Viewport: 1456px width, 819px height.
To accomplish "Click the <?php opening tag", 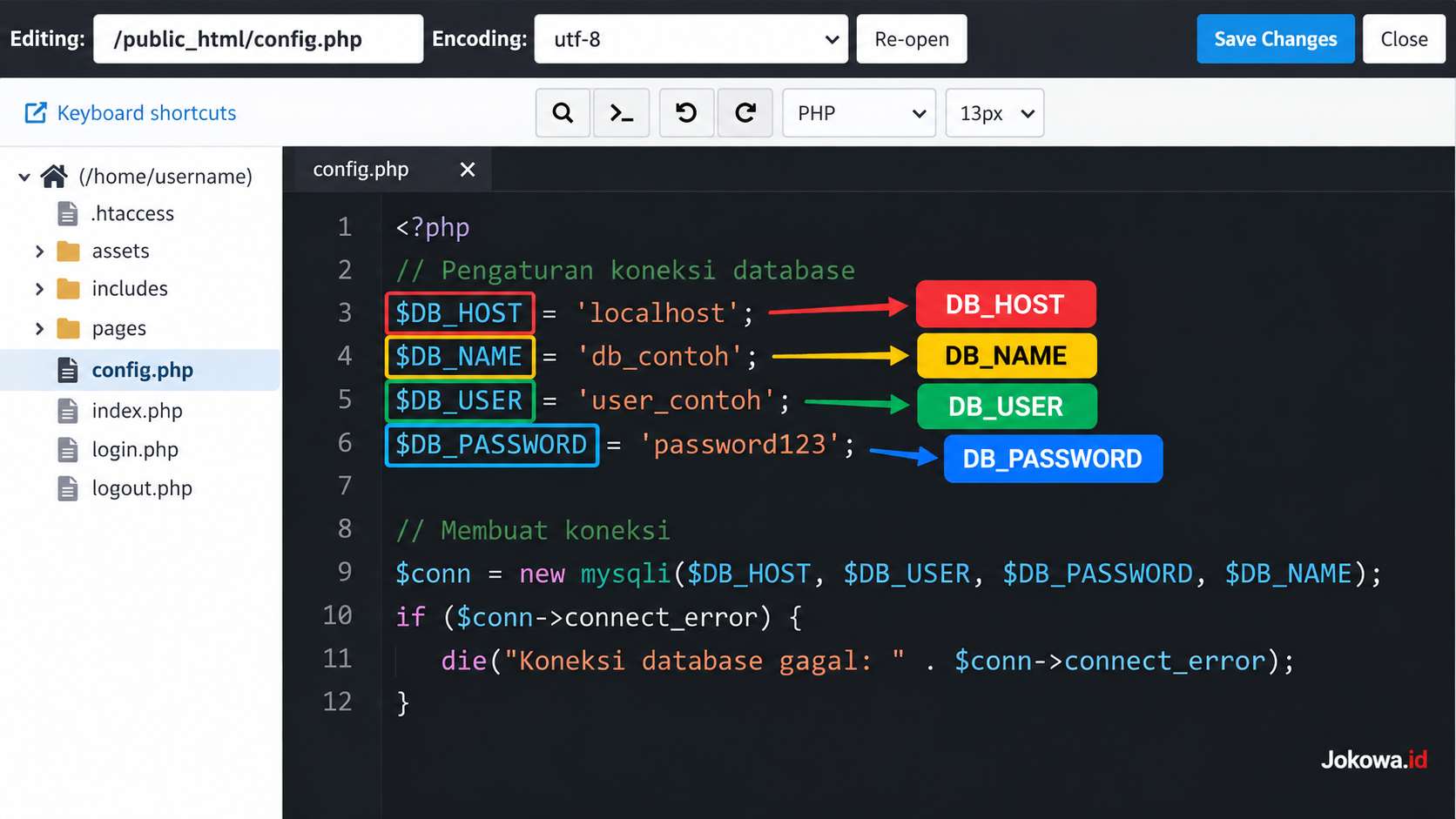I will [433, 228].
